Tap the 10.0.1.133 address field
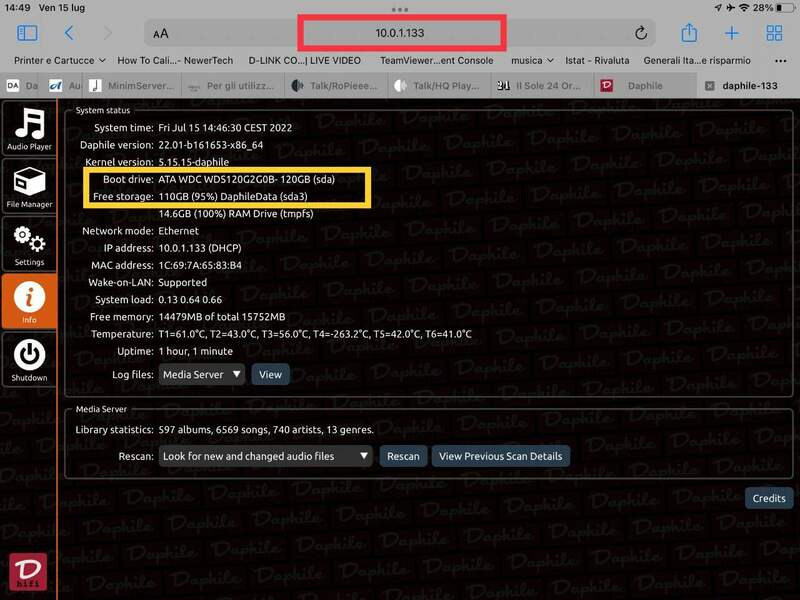Viewport: 800px width, 600px height. 400,33
